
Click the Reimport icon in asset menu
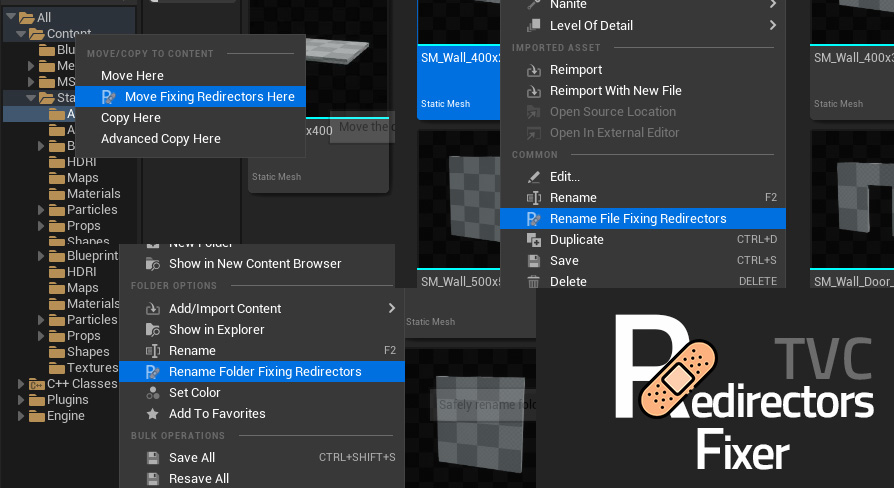click(534, 70)
